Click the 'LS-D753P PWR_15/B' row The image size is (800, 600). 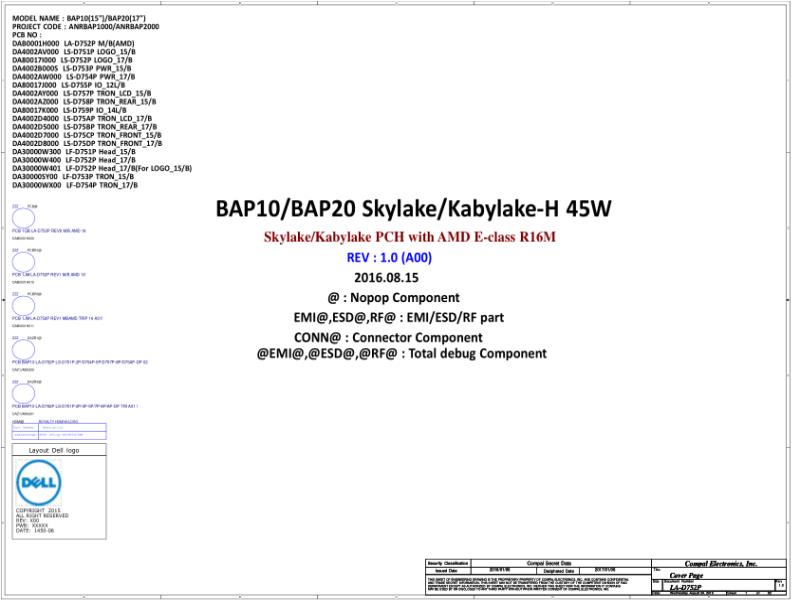[72, 68]
